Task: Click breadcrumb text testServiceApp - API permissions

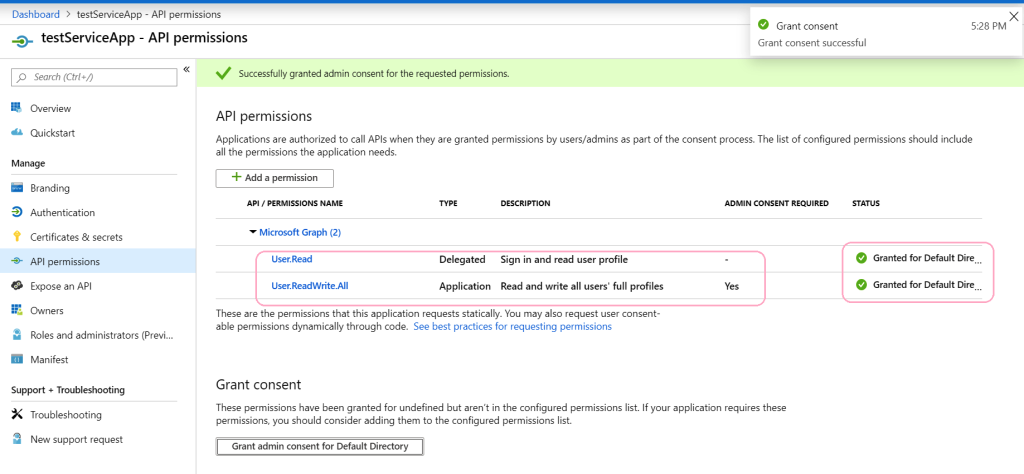Action: click(x=147, y=14)
